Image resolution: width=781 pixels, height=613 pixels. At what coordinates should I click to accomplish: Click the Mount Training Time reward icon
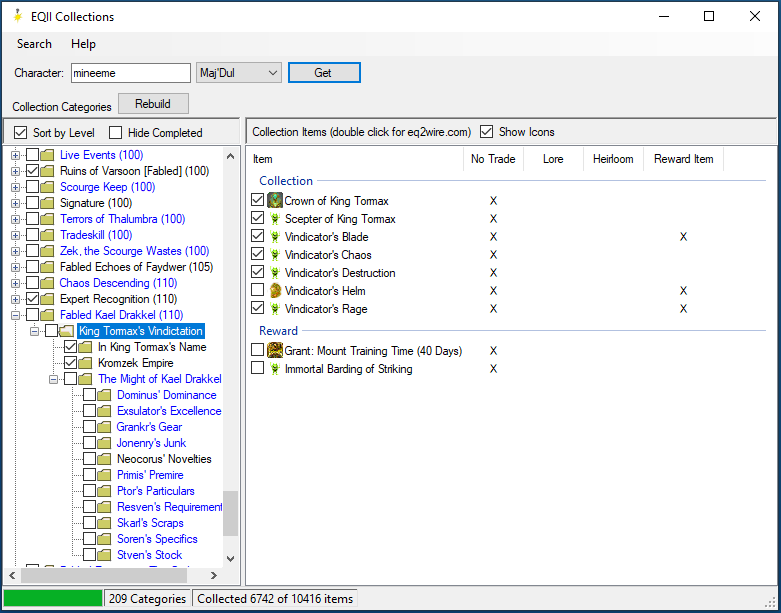[x=275, y=350]
